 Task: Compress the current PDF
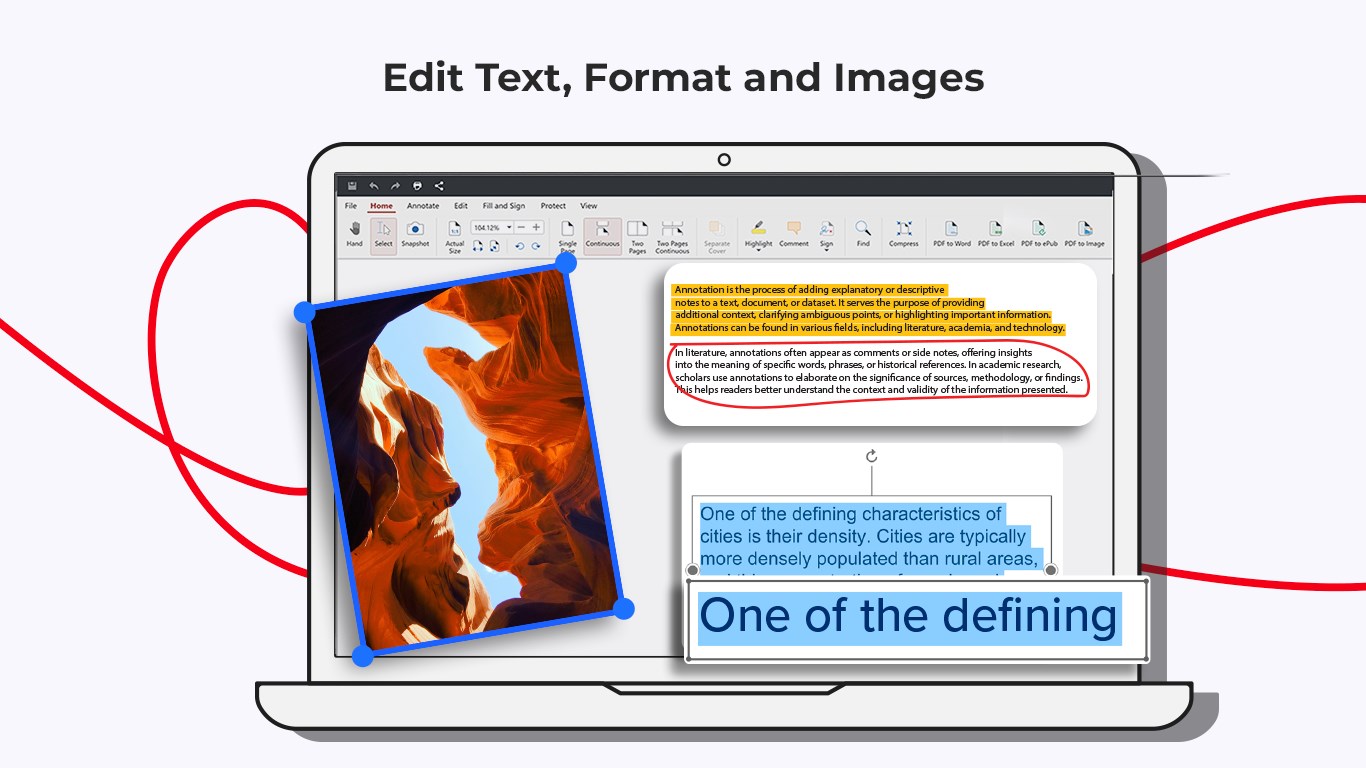click(903, 232)
